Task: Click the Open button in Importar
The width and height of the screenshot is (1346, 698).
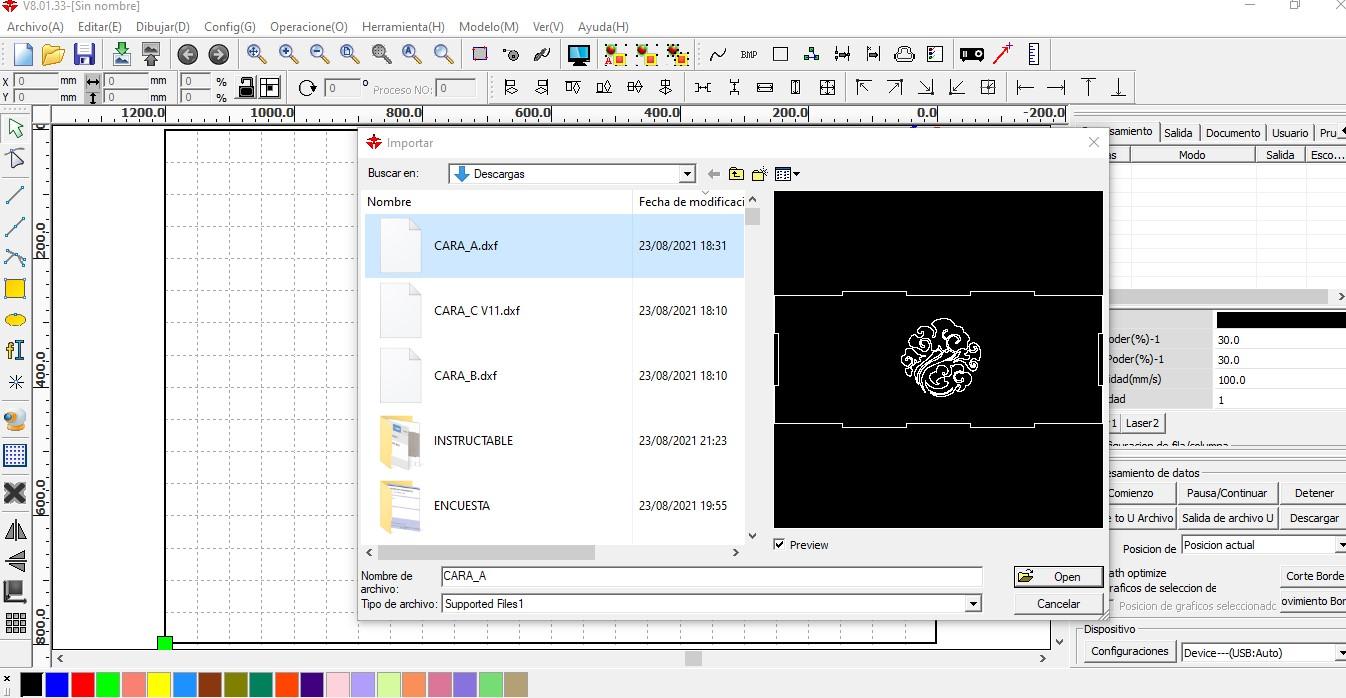Action: coord(1058,577)
